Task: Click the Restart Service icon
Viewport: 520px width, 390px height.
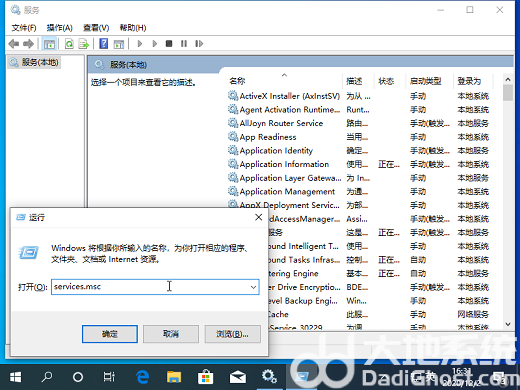Action: (x=199, y=44)
